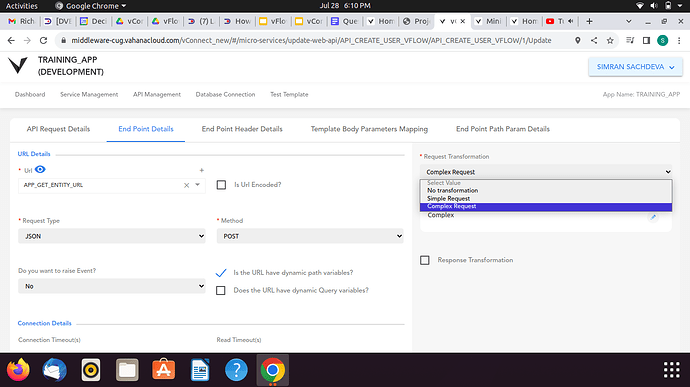Open the raise Event dropdown
The image size is (690, 387).
[112, 286]
